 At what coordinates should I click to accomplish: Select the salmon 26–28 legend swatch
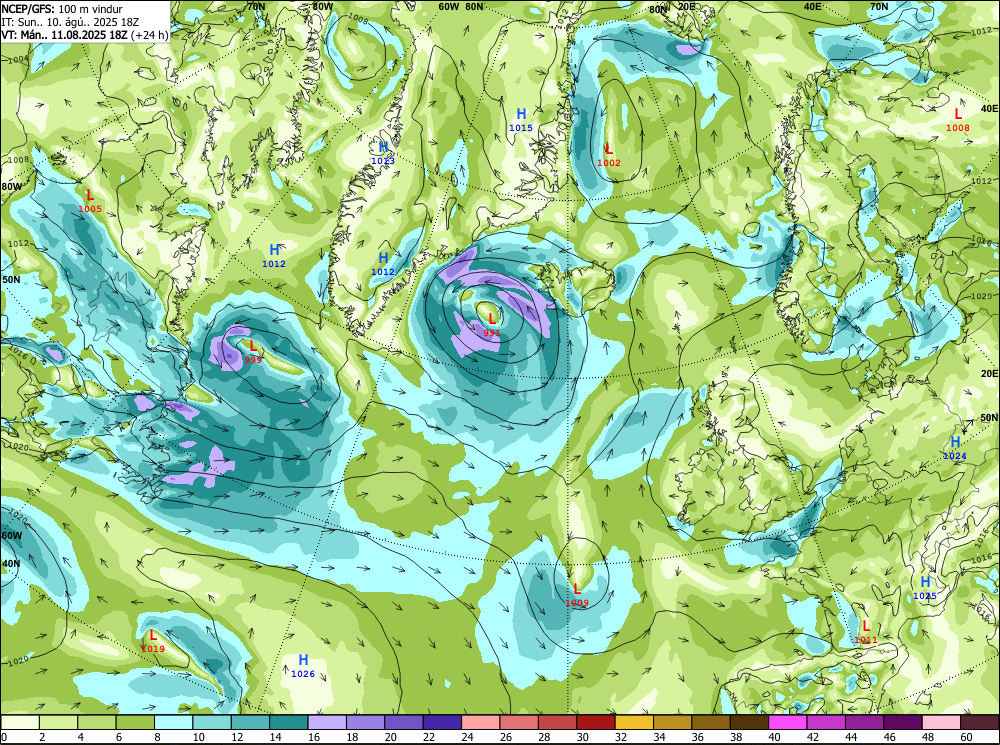[x=519, y=722]
